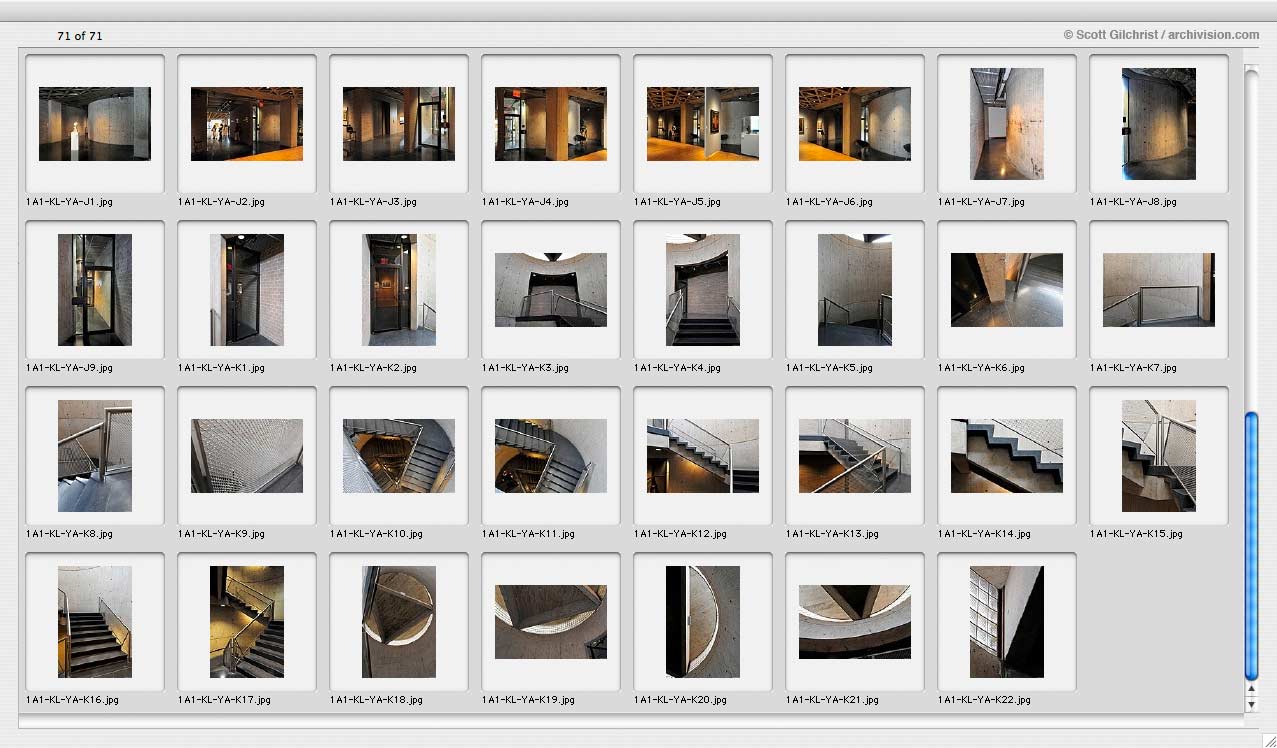The height and width of the screenshot is (748, 1277).
Task: Open thumbnail 1A1-KL-YA-K19.jpg
Action: 551,622
